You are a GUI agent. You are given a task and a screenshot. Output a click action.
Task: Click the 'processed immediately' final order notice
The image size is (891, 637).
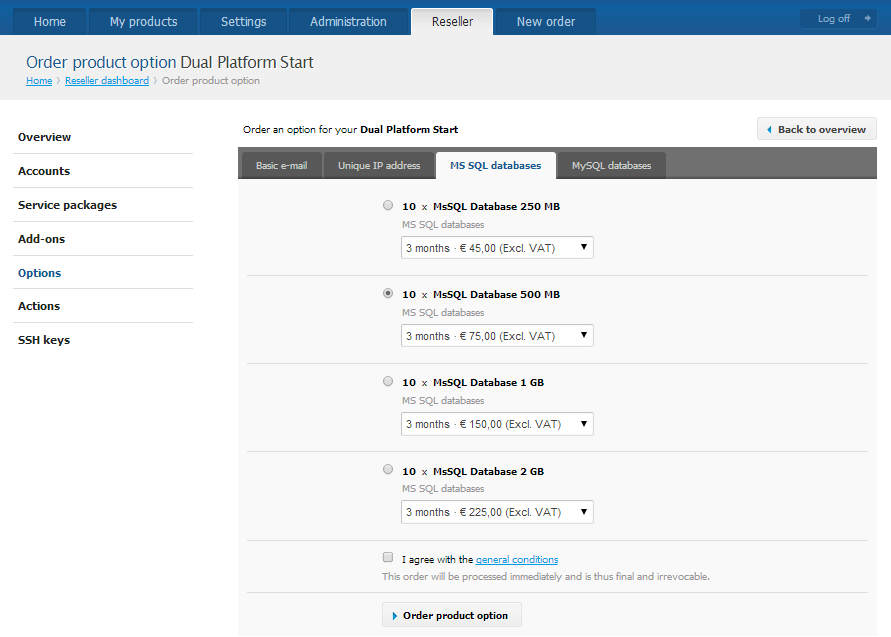click(546, 576)
